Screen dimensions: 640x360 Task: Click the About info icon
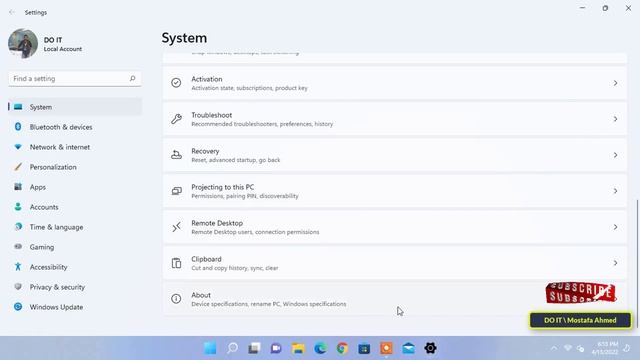[x=176, y=299]
